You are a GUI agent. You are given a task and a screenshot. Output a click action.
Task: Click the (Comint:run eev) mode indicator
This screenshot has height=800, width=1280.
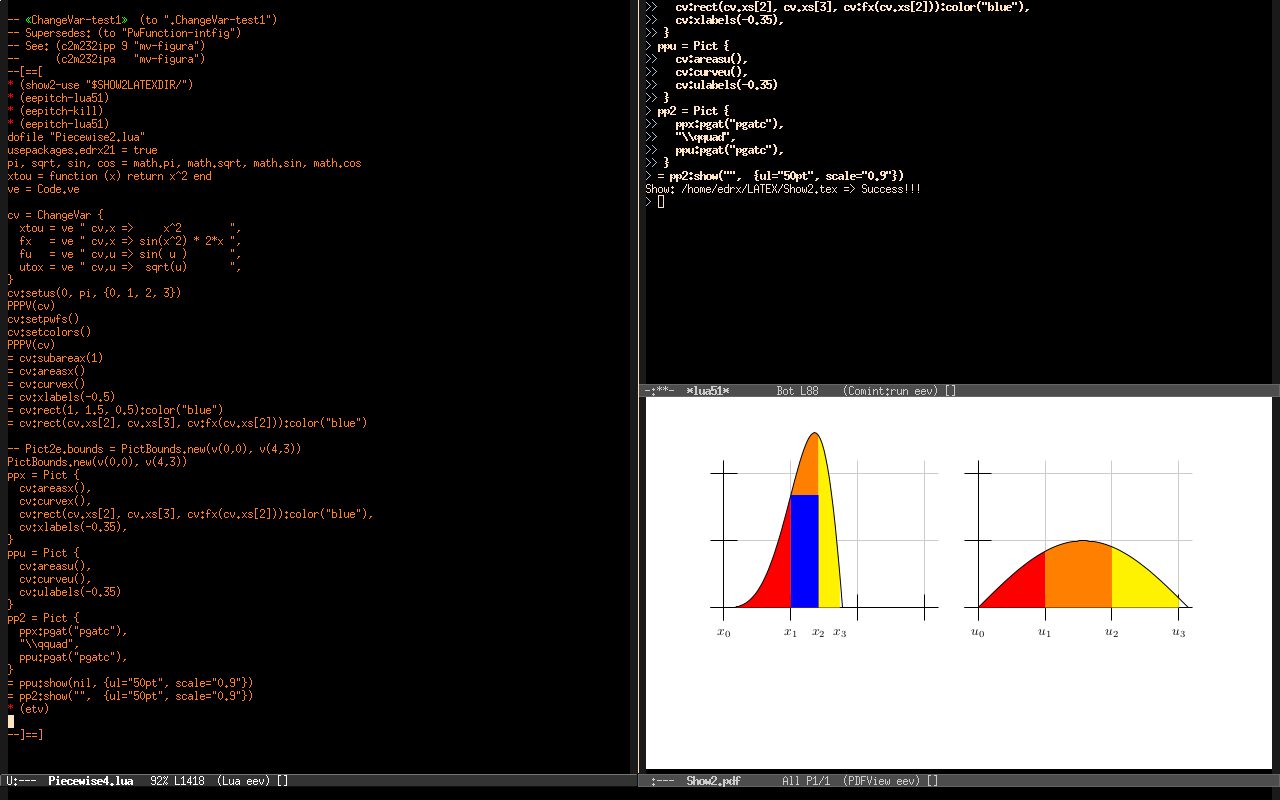point(890,391)
